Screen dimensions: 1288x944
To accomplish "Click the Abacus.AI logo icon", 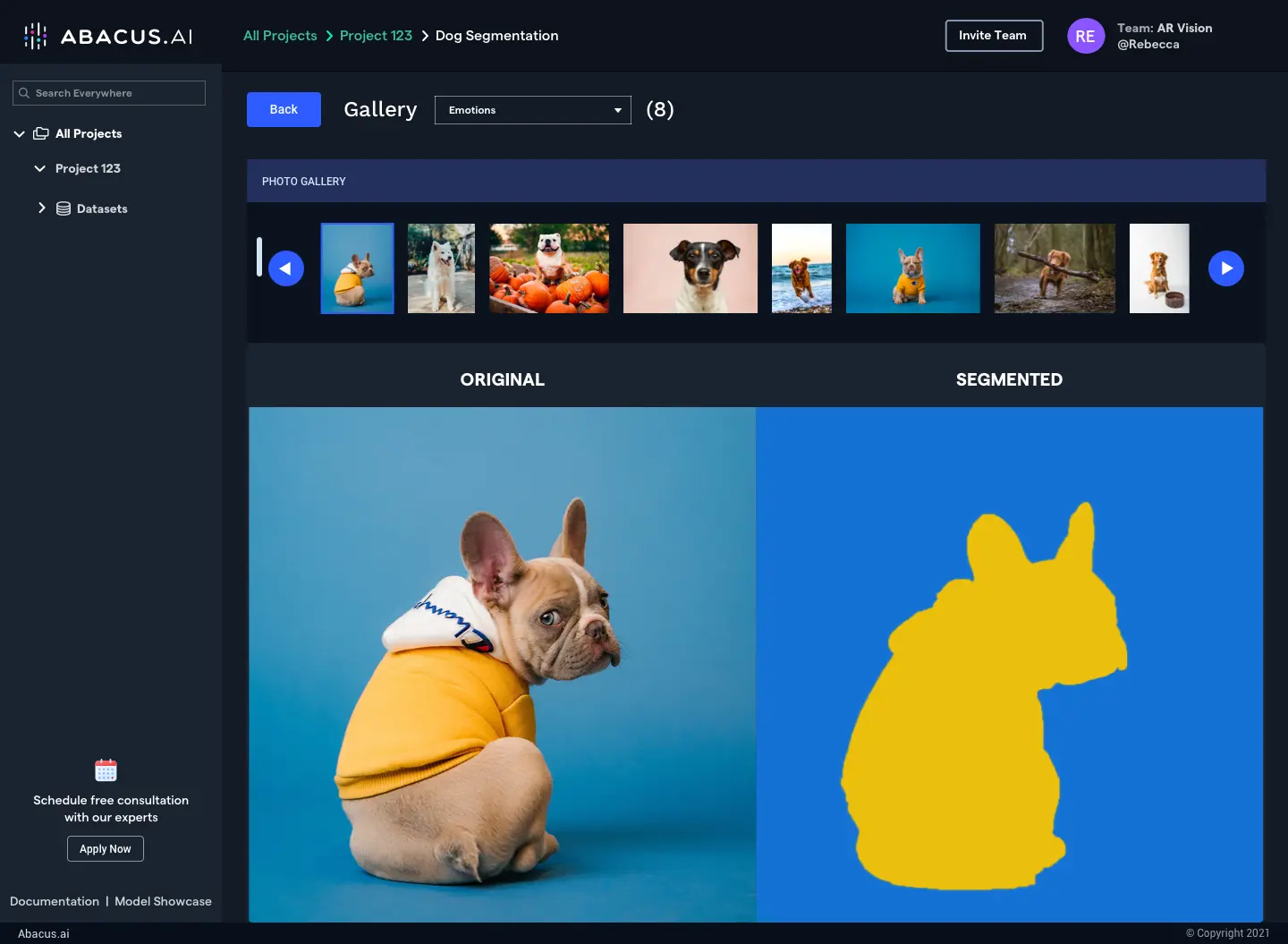I will (35, 36).
